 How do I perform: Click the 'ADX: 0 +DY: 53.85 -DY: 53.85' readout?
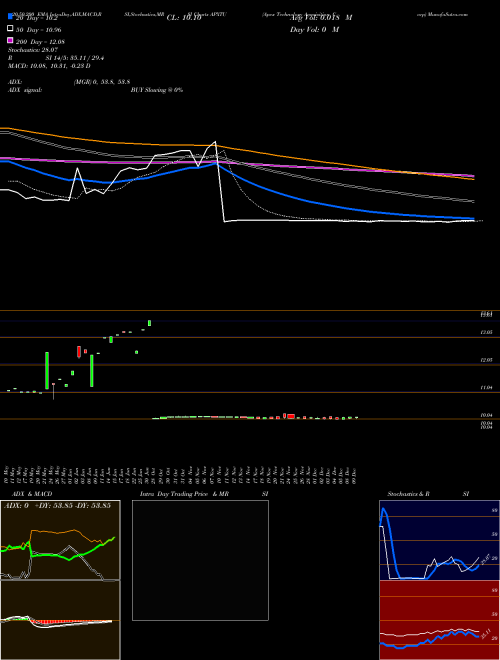click(57, 505)
